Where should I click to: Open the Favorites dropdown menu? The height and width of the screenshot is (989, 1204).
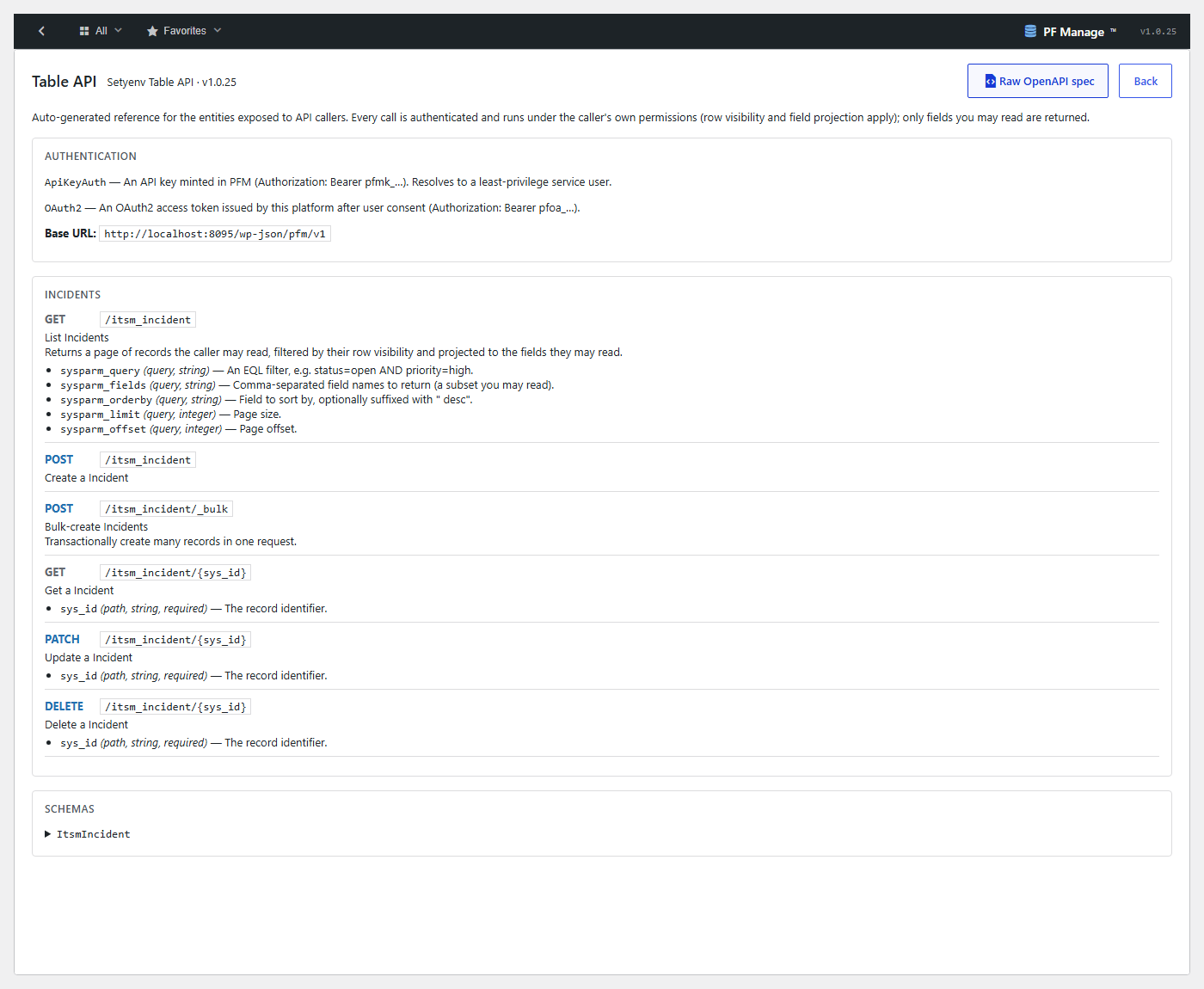point(184,31)
